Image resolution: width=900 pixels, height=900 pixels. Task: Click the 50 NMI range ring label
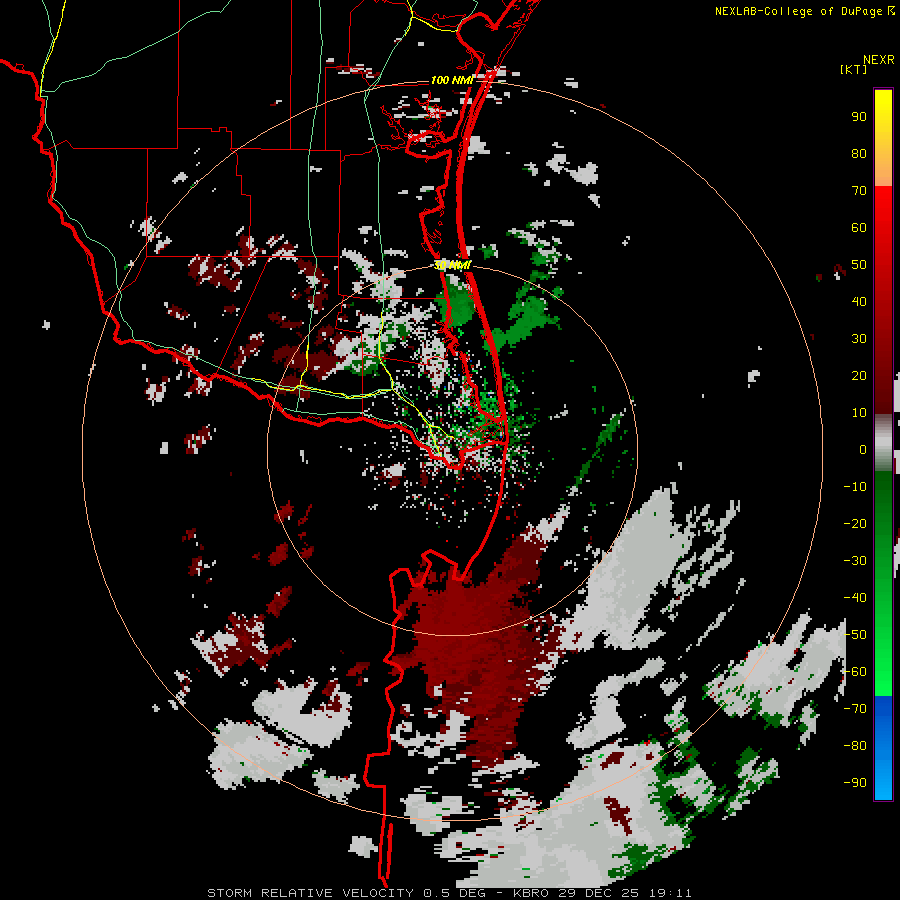click(x=452, y=265)
